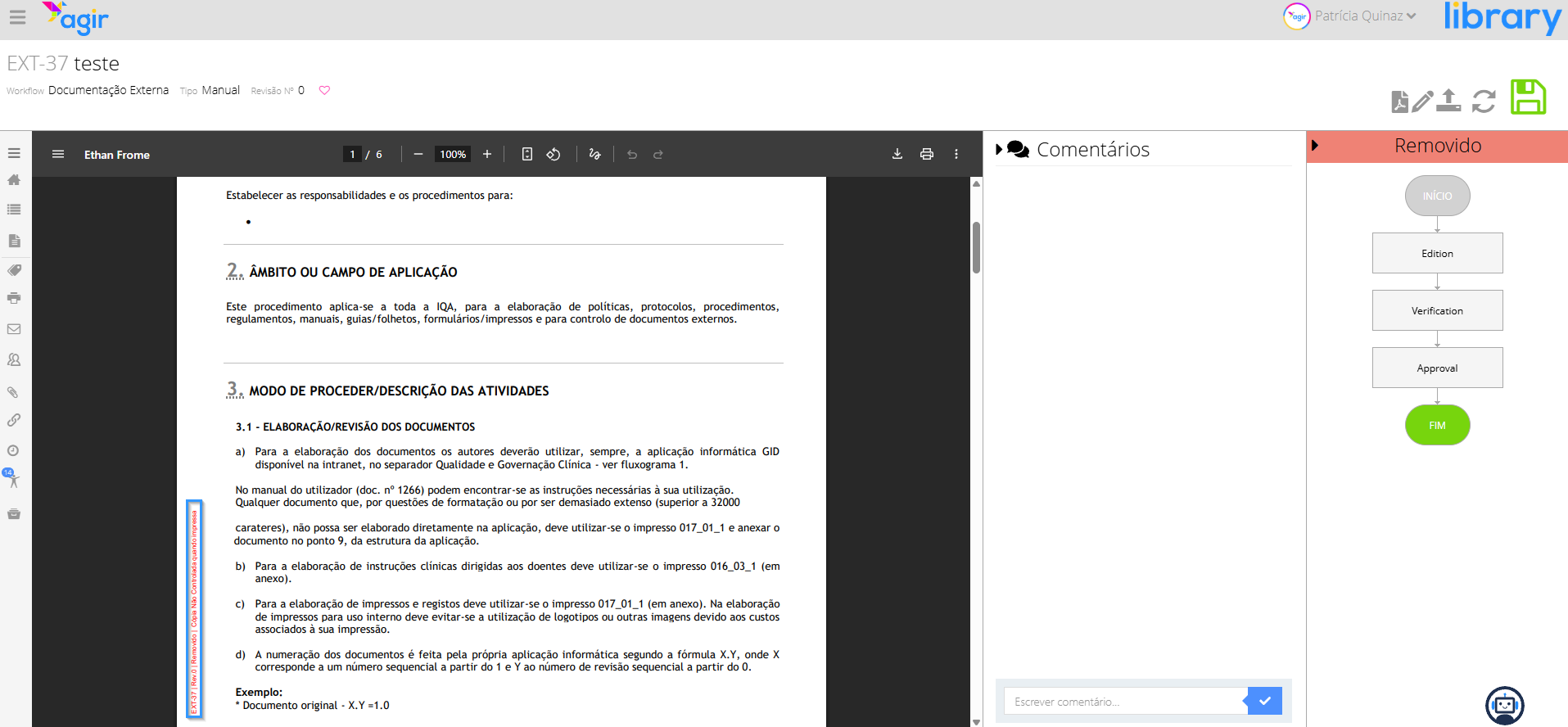Click the Ethan Frome PDF title
The image size is (1568, 727).
[x=117, y=155]
